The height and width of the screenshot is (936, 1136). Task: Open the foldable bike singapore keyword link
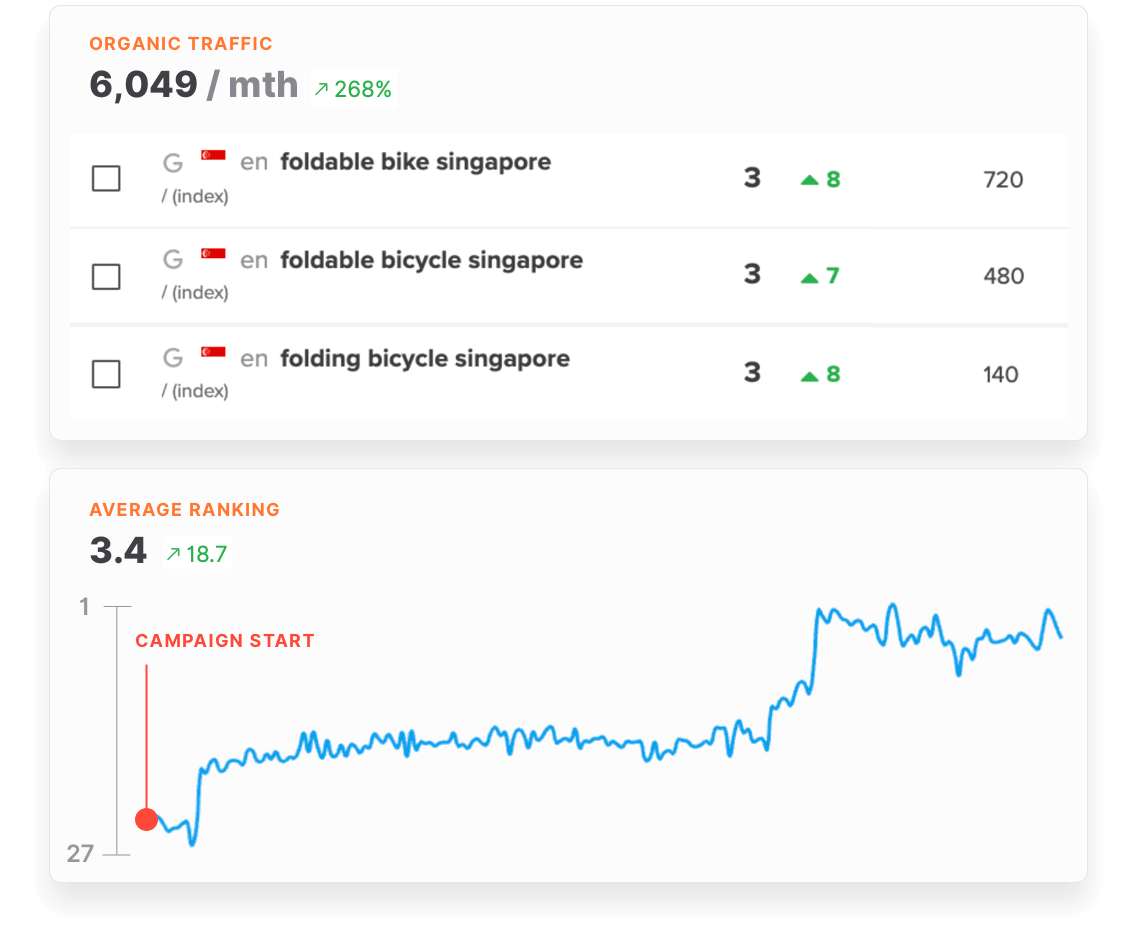point(416,161)
